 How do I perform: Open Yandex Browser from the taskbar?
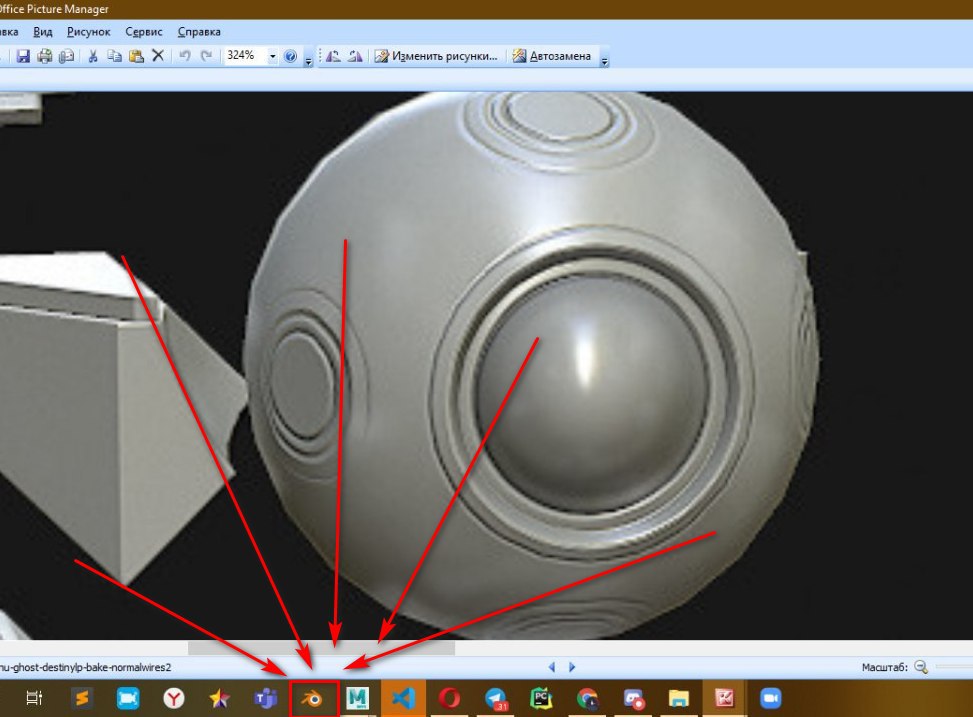[x=174, y=698]
